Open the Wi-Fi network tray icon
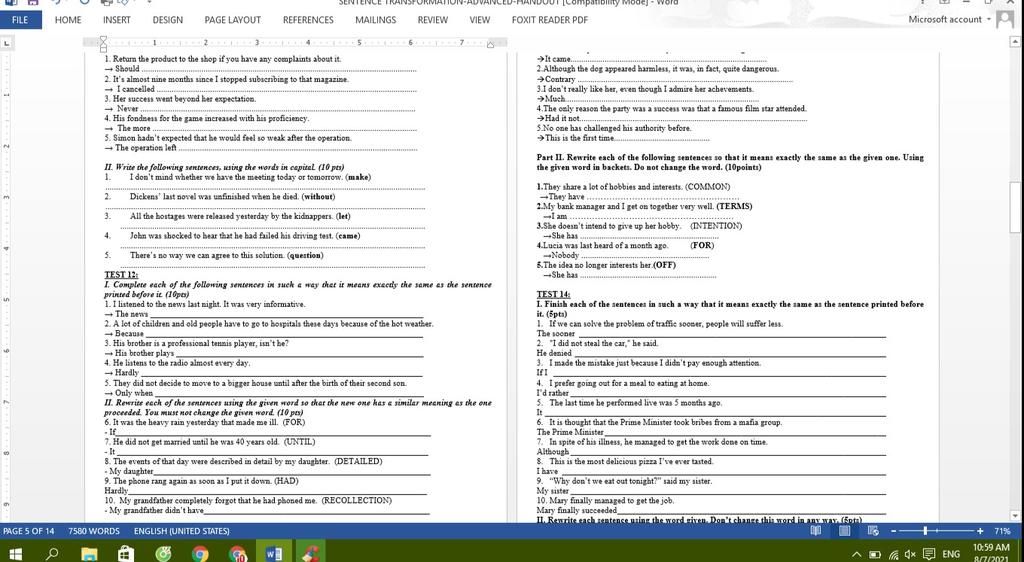 point(893,555)
